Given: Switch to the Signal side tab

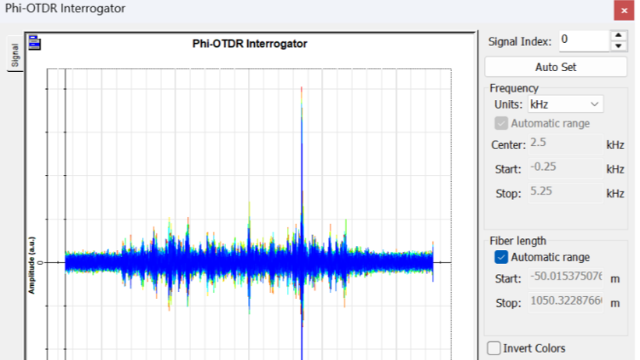Looking at the screenshot, I should 15,54.
